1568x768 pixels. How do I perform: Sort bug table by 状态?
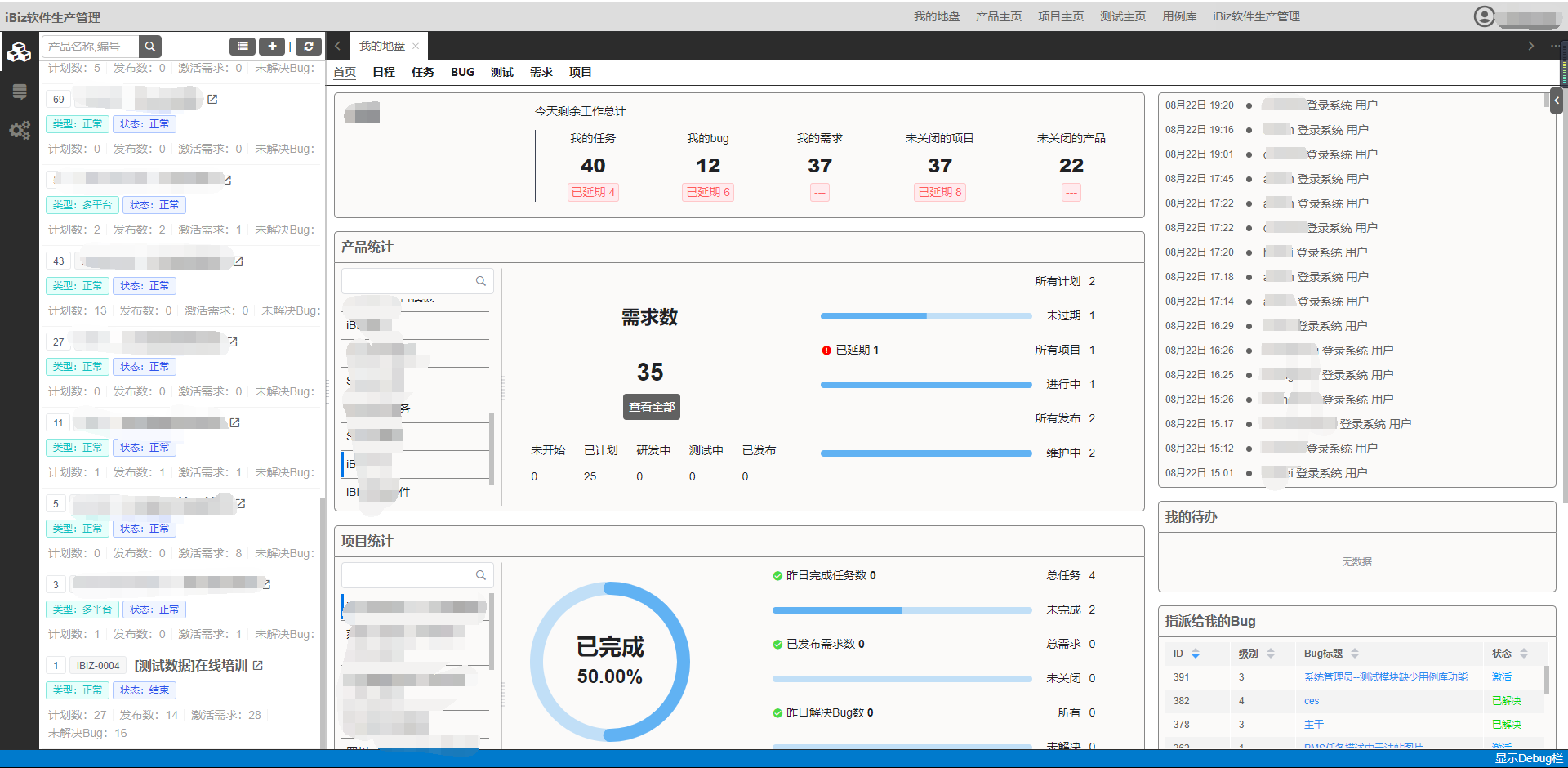coord(1524,654)
